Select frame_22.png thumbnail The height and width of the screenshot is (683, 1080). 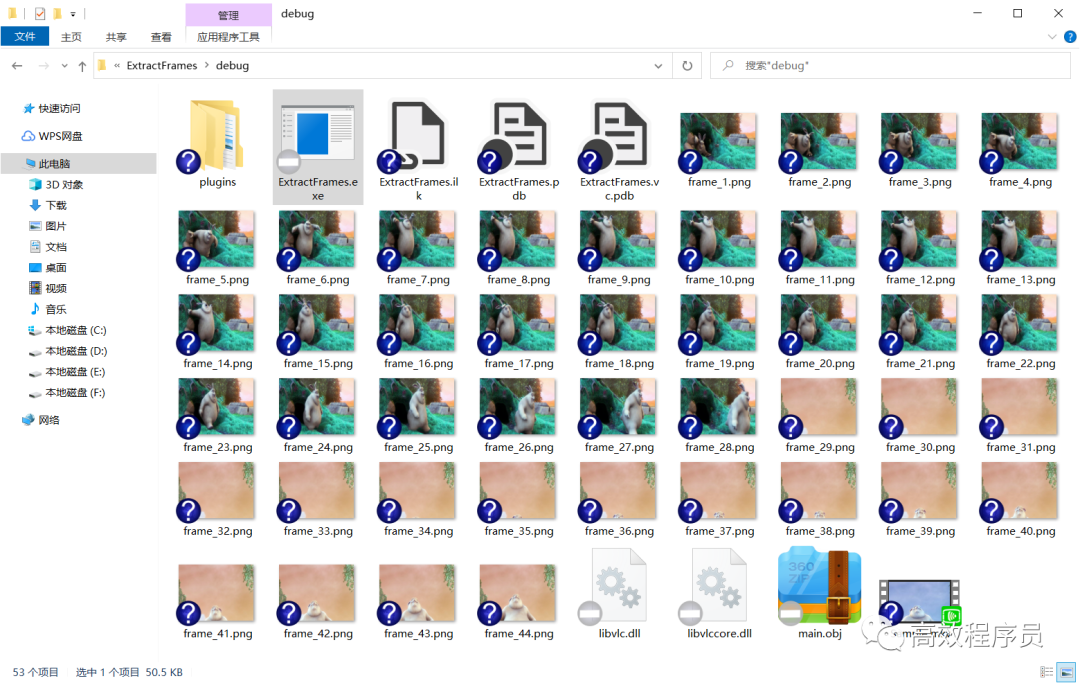[1019, 323]
